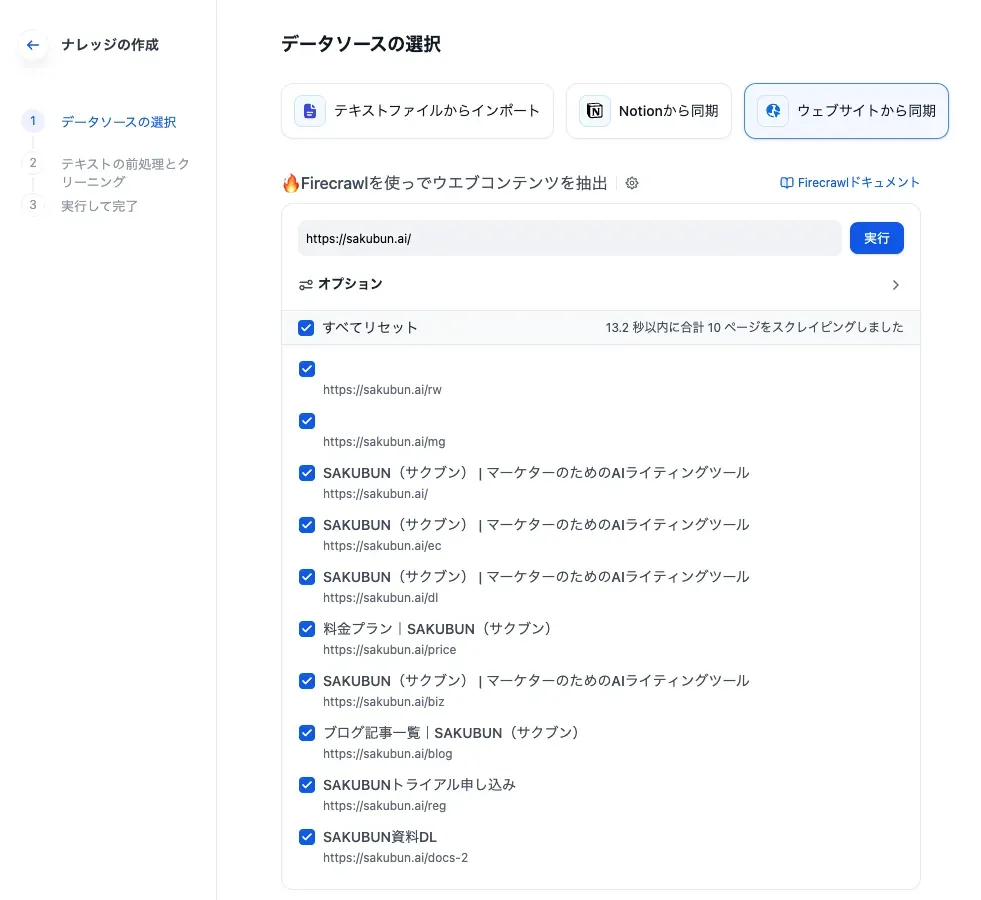Toggle the SAKUBUN資料DL checkbox
Screen dimensions: 981x900
307,837
